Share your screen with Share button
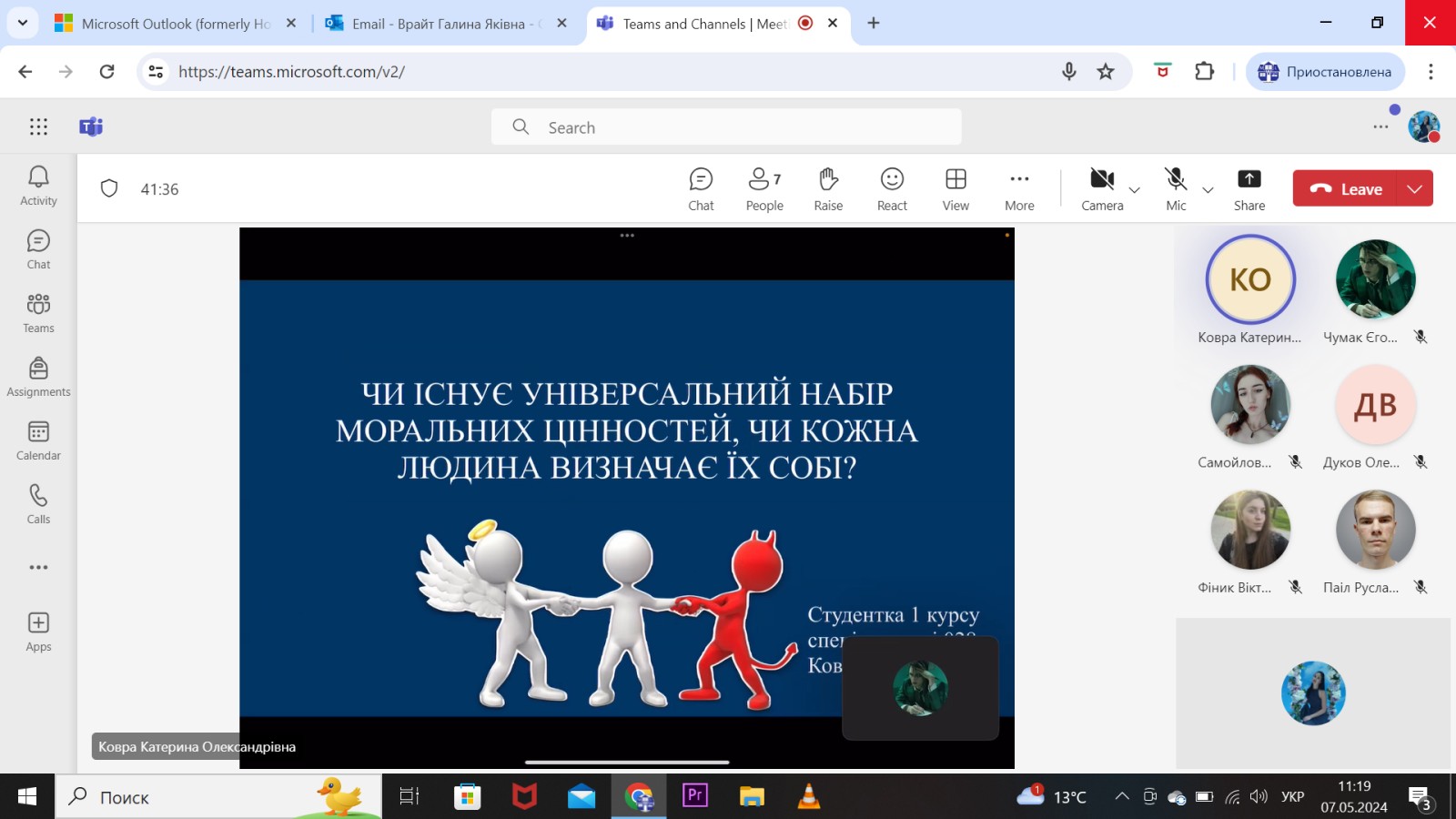1456x819 pixels. (1249, 188)
